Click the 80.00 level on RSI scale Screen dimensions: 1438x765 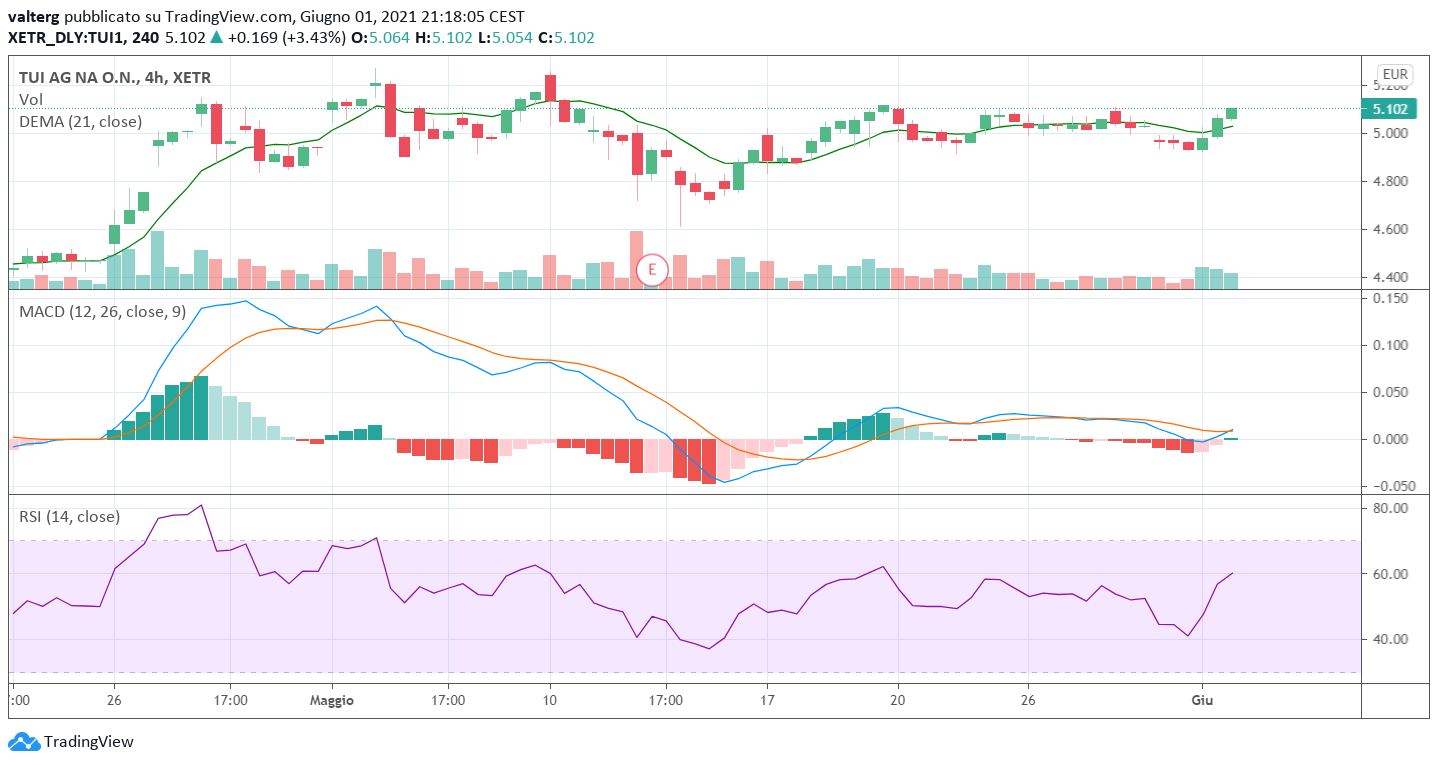point(1391,508)
